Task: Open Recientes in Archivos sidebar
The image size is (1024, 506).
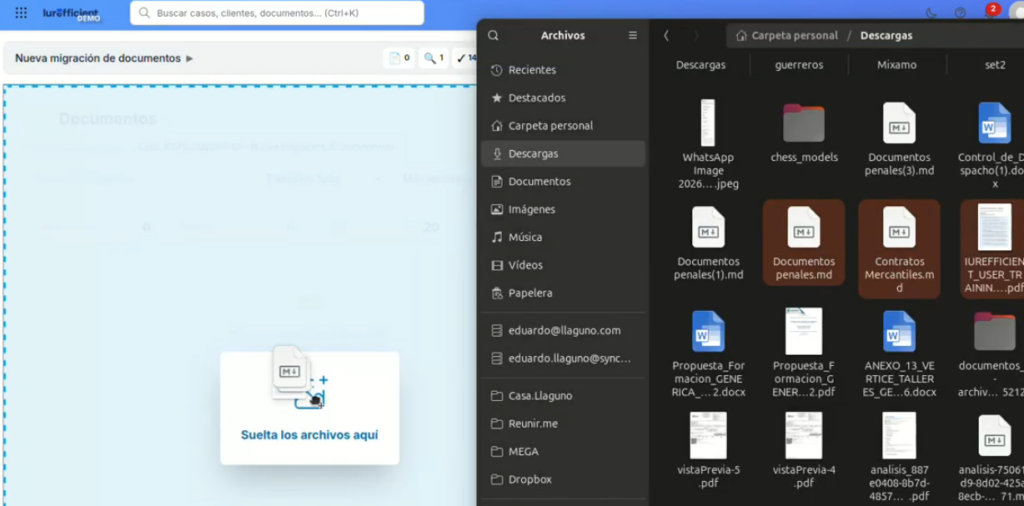Action: coord(563,70)
